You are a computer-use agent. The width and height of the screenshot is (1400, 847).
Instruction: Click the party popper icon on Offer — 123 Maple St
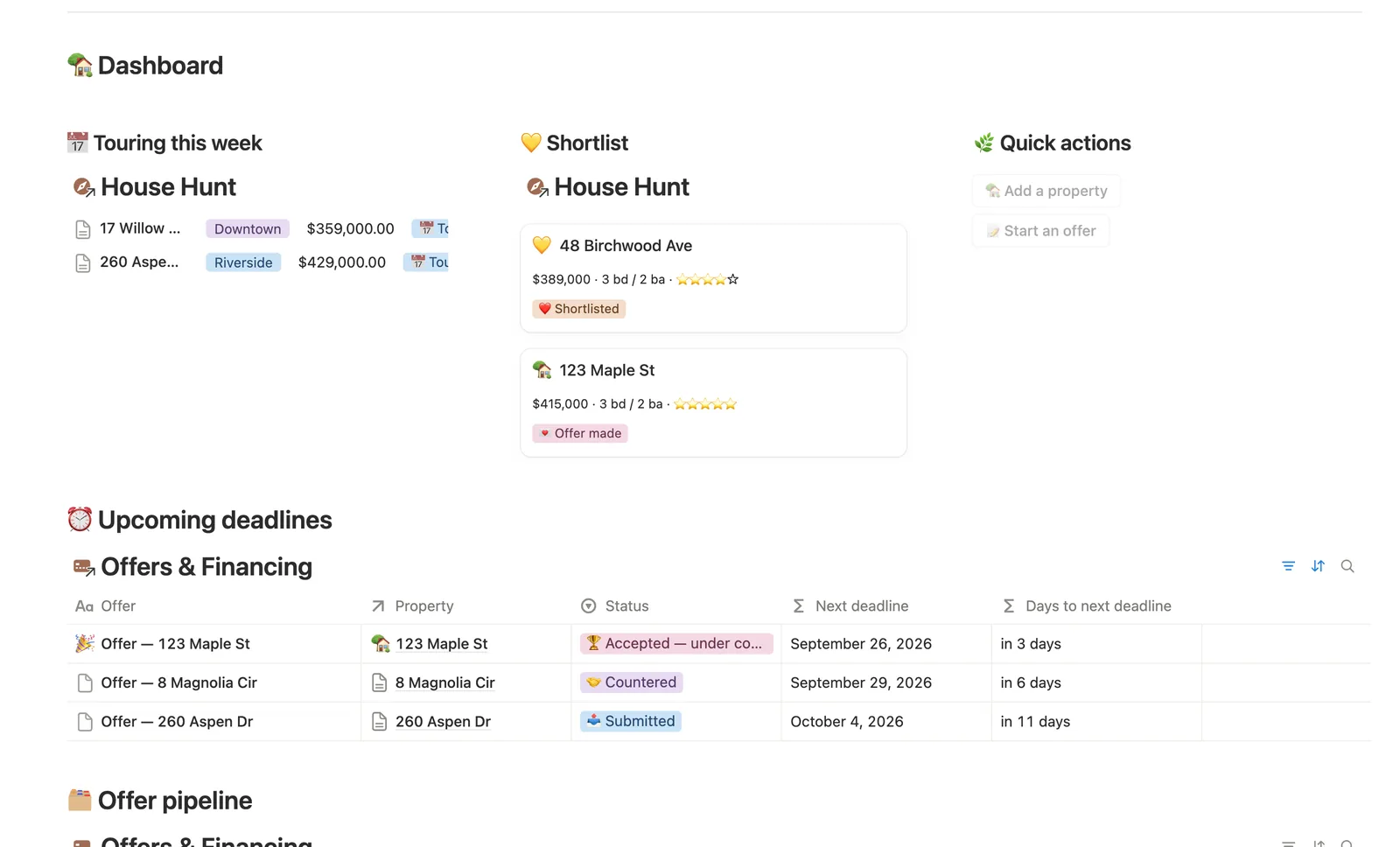pyautogui.click(x=85, y=644)
